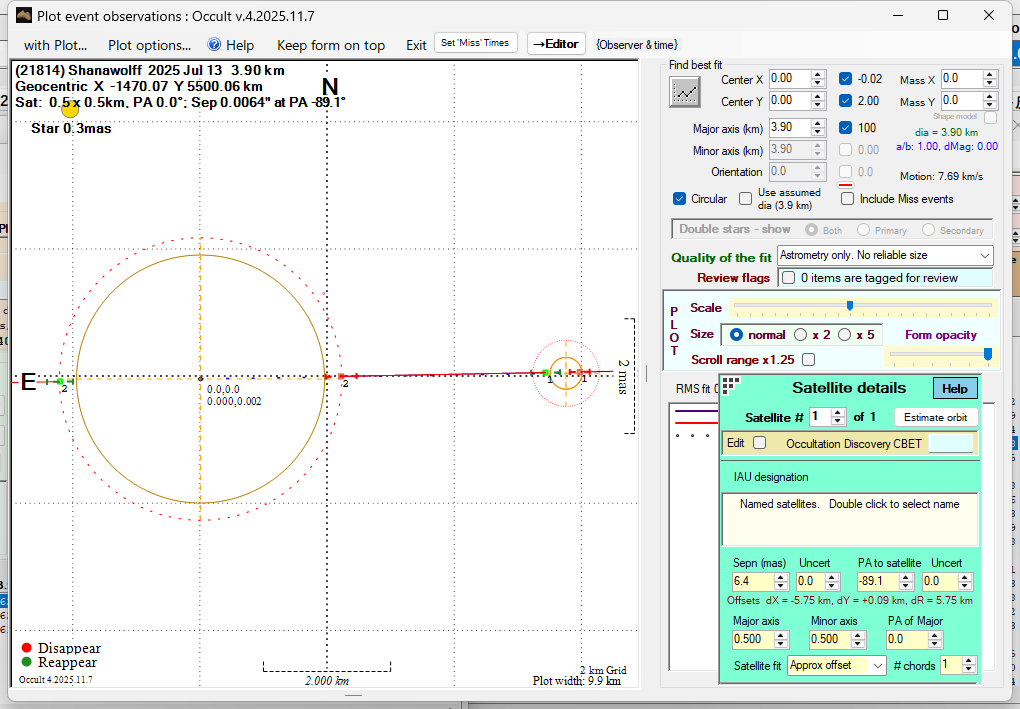Adjust the plot Scale slider
Image resolution: width=1020 pixels, height=709 pixels.
(x=850, y=306)
